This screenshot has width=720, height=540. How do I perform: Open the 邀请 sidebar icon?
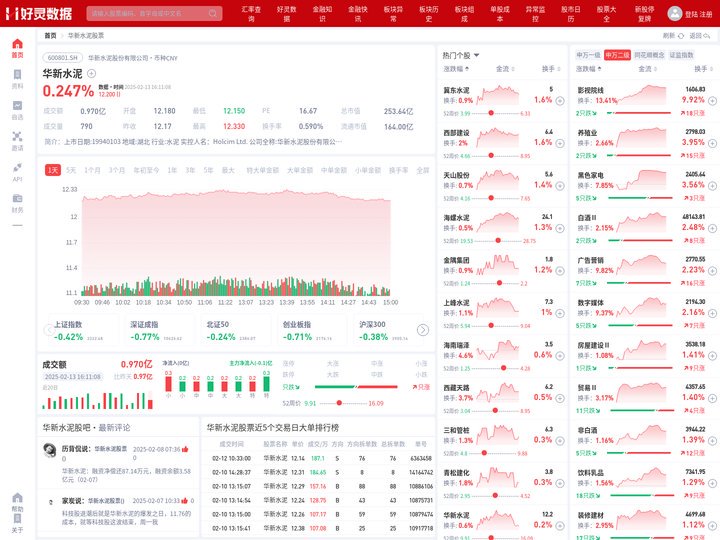point(17,136)
